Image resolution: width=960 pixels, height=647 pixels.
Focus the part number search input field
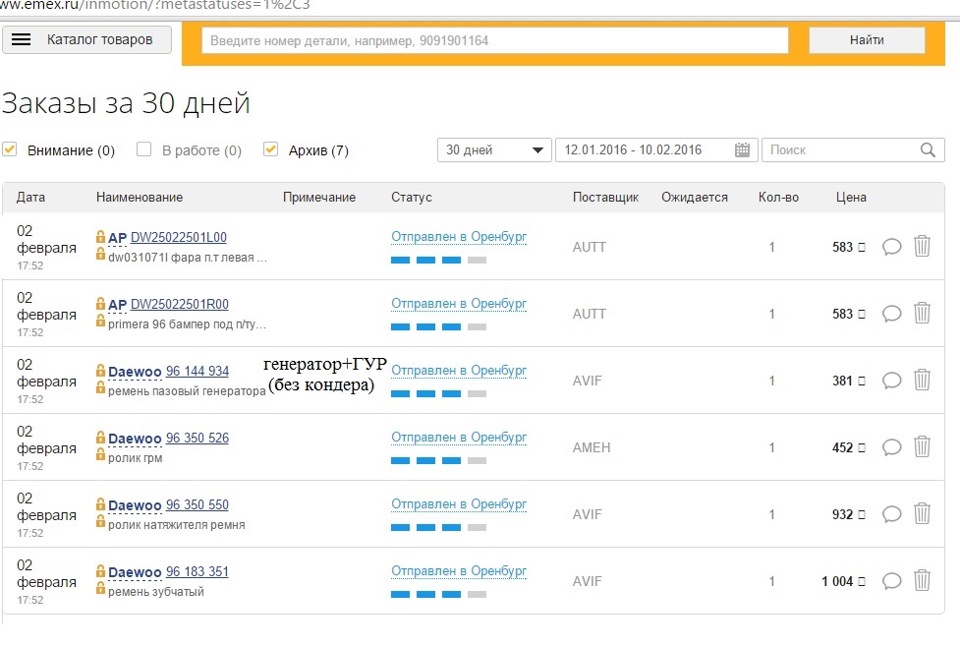coord(495,40)
